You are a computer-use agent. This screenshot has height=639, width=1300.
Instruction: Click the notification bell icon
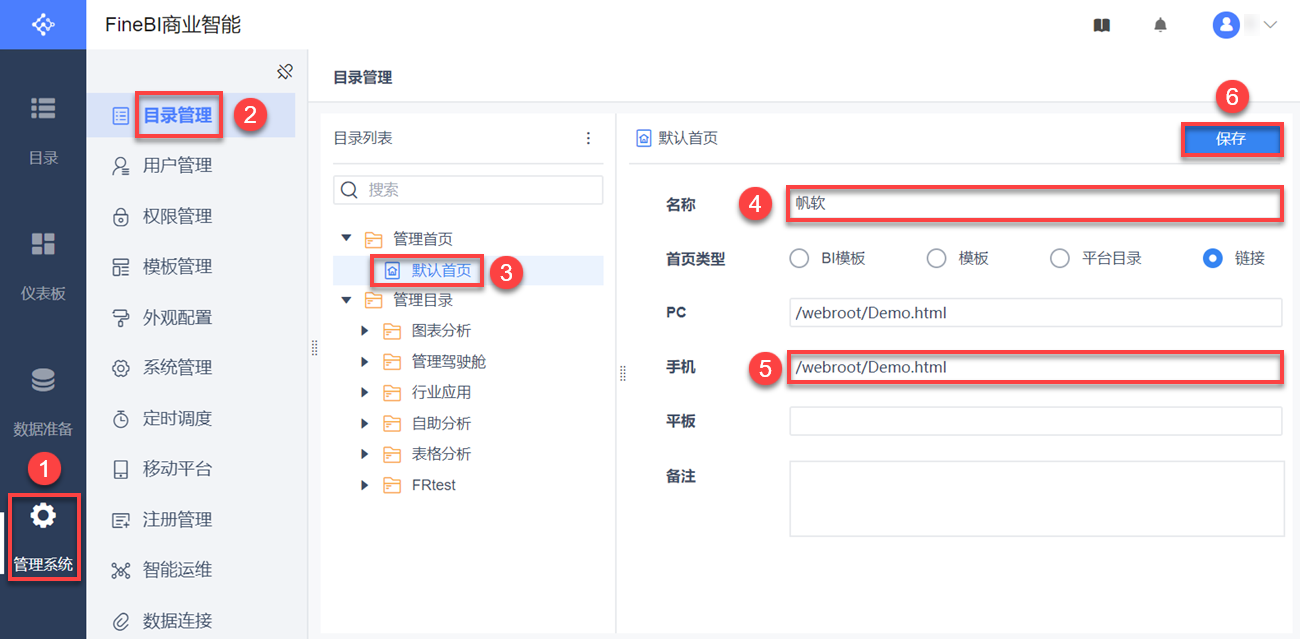tap(1160, 25)
